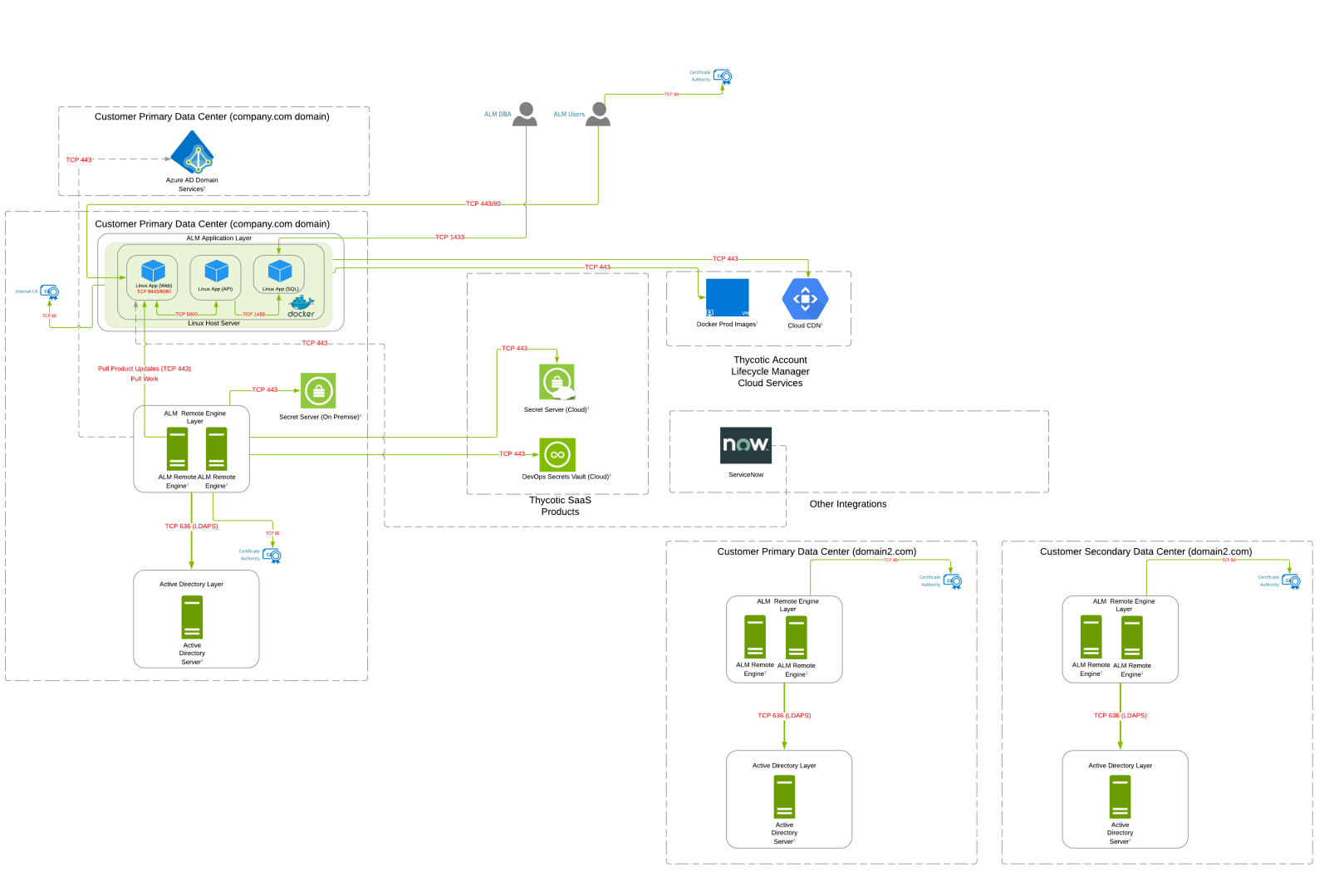Select the ALM DBA person icon

[x=525, y=115]
